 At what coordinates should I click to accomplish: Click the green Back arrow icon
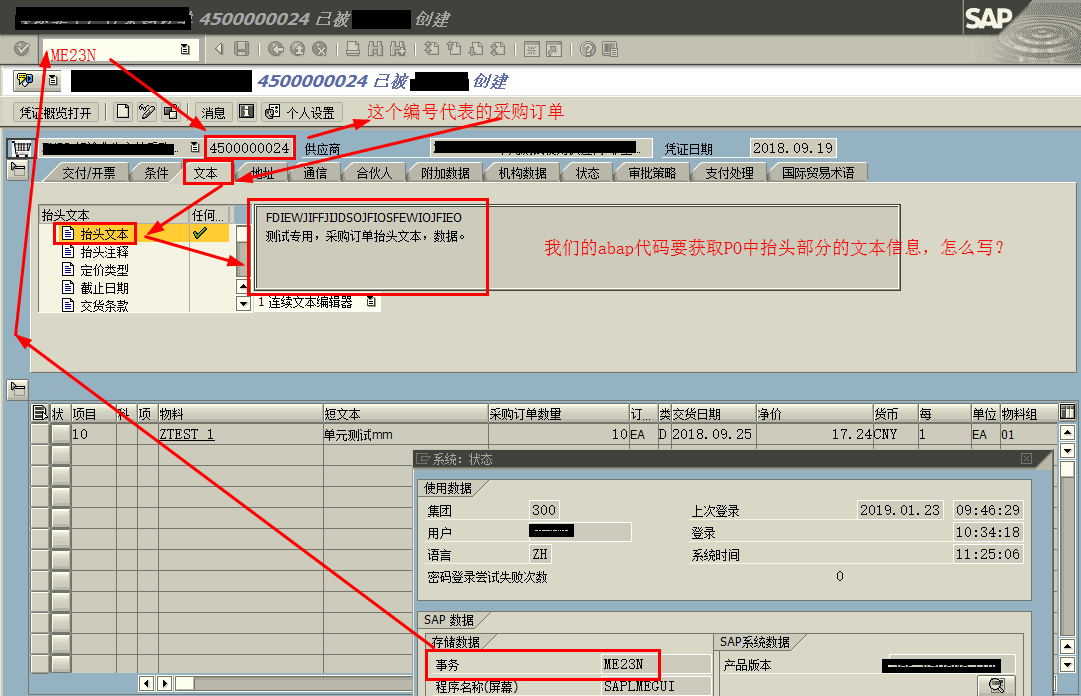[276, 49]
